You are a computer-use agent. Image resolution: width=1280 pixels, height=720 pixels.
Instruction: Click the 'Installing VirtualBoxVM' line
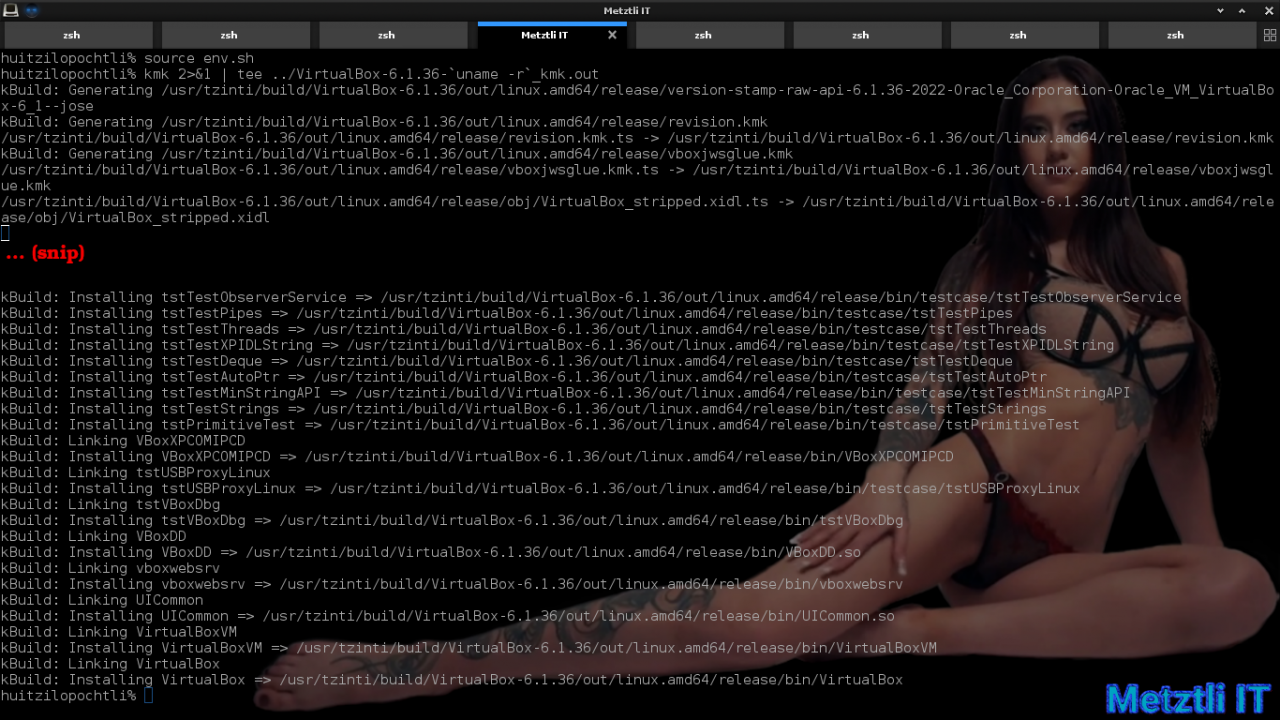point(469,648)
